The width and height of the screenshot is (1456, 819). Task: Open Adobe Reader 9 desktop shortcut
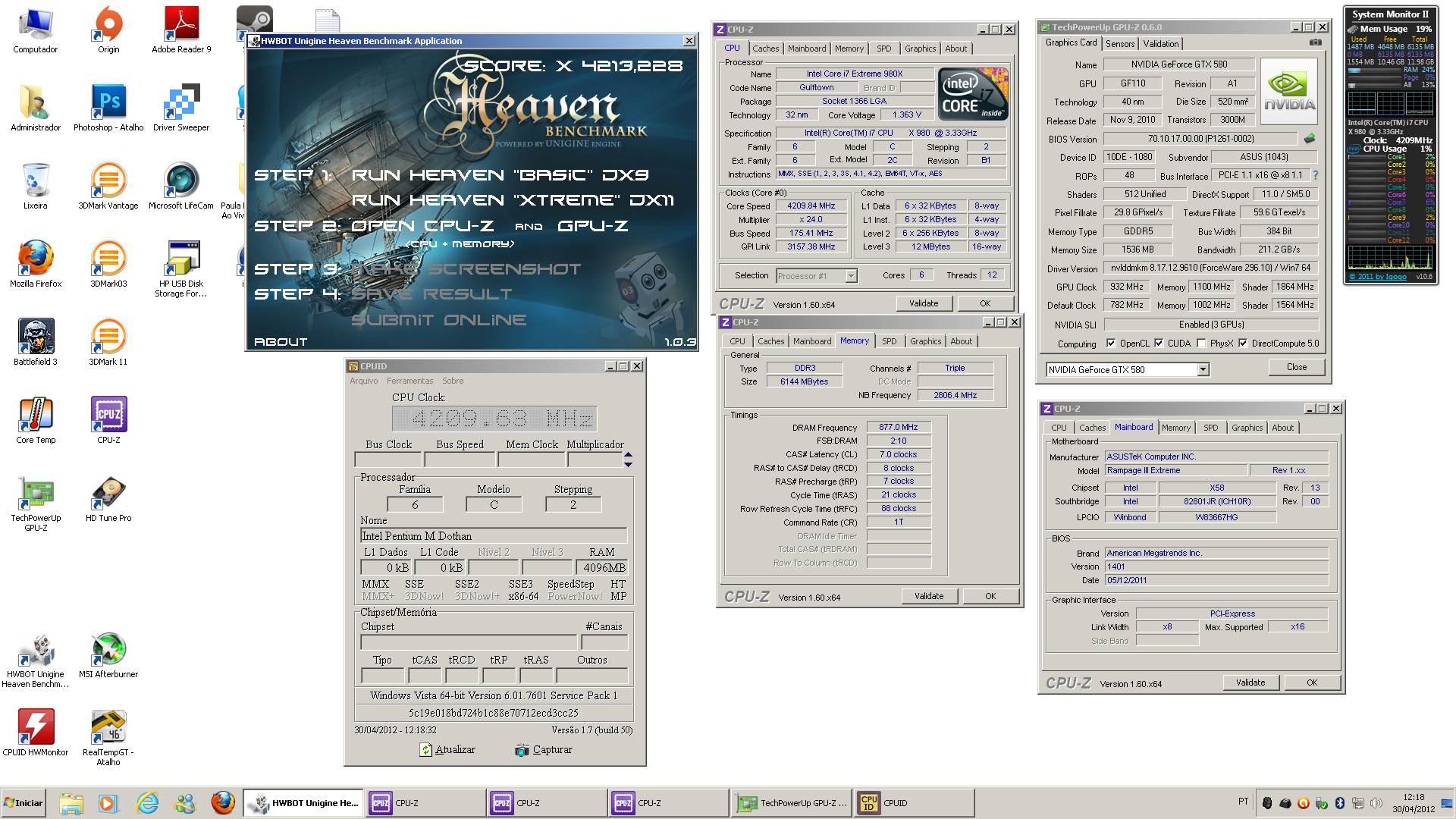coord(181,30)
